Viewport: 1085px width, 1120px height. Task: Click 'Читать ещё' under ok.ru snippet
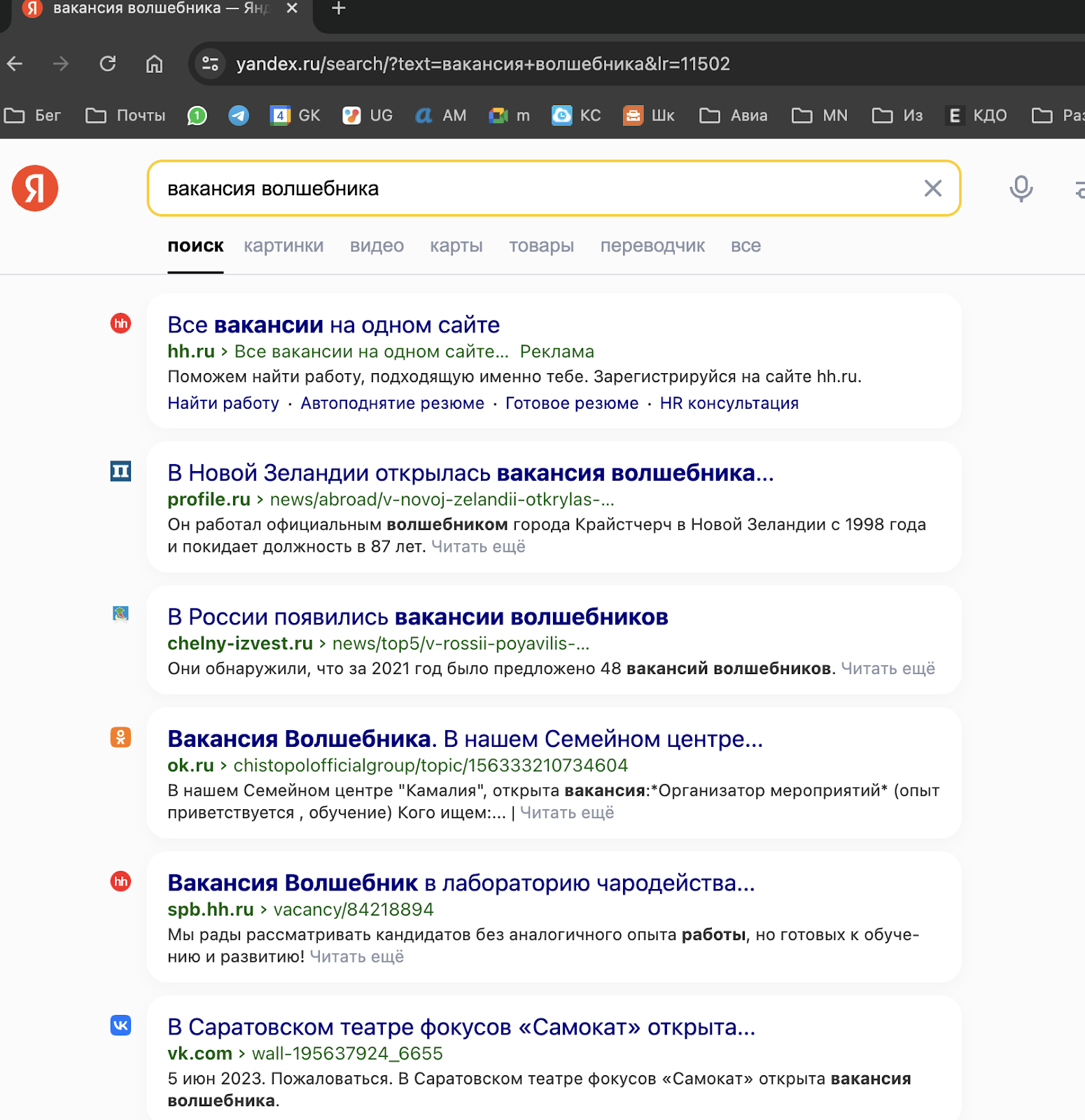coord(567,813)
